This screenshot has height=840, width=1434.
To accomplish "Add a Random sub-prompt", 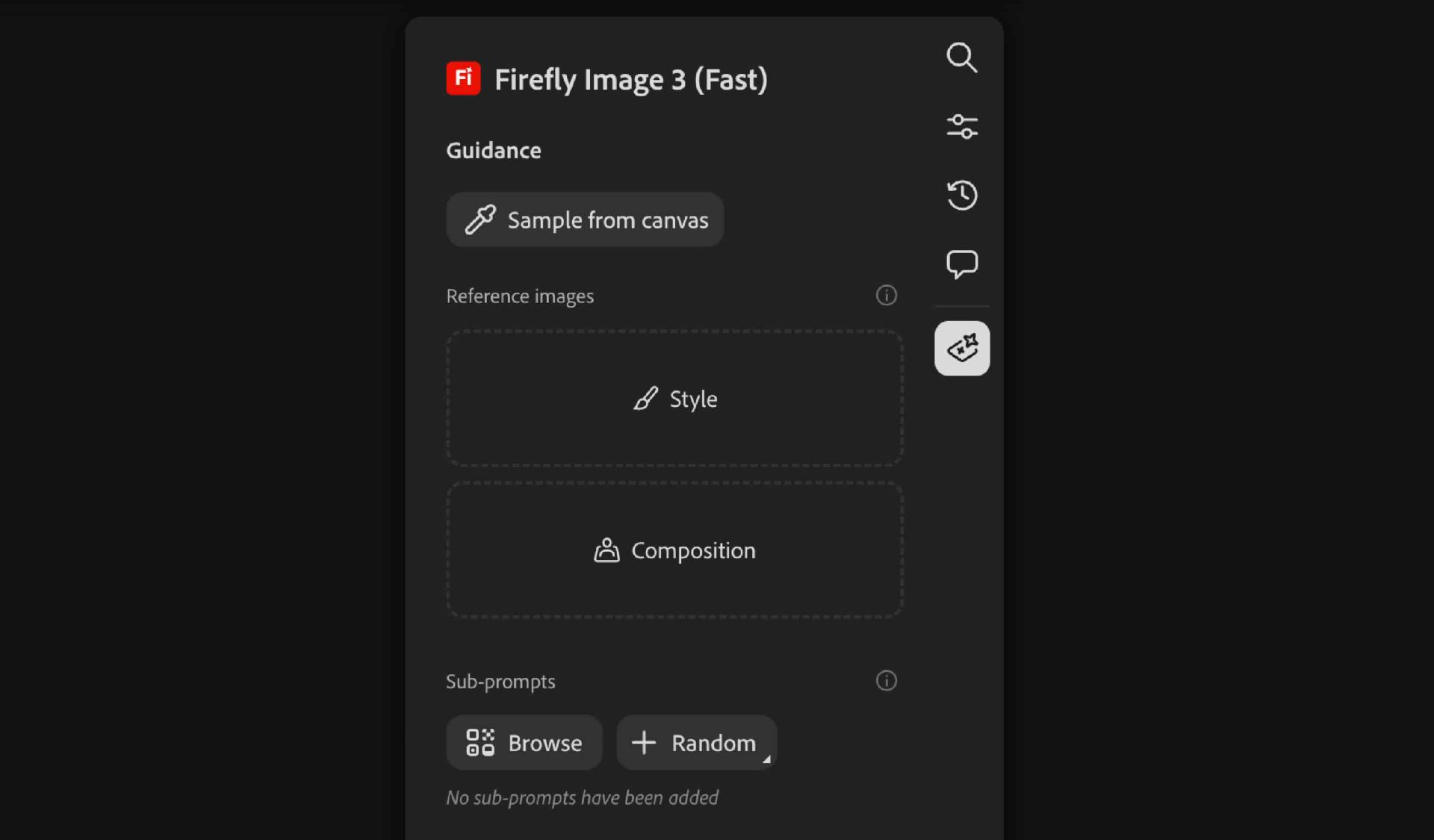I will [695, 743].
